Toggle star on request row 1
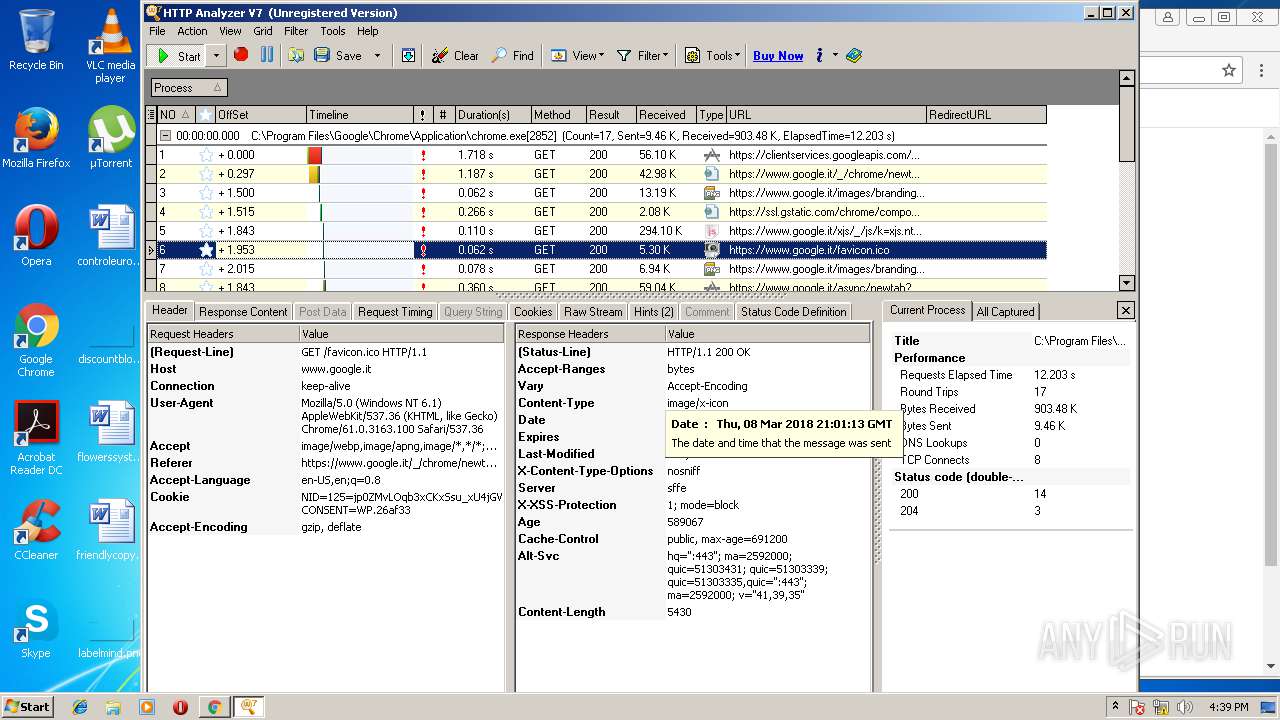Screen dimensions: 1280x720 pos(206,155)
